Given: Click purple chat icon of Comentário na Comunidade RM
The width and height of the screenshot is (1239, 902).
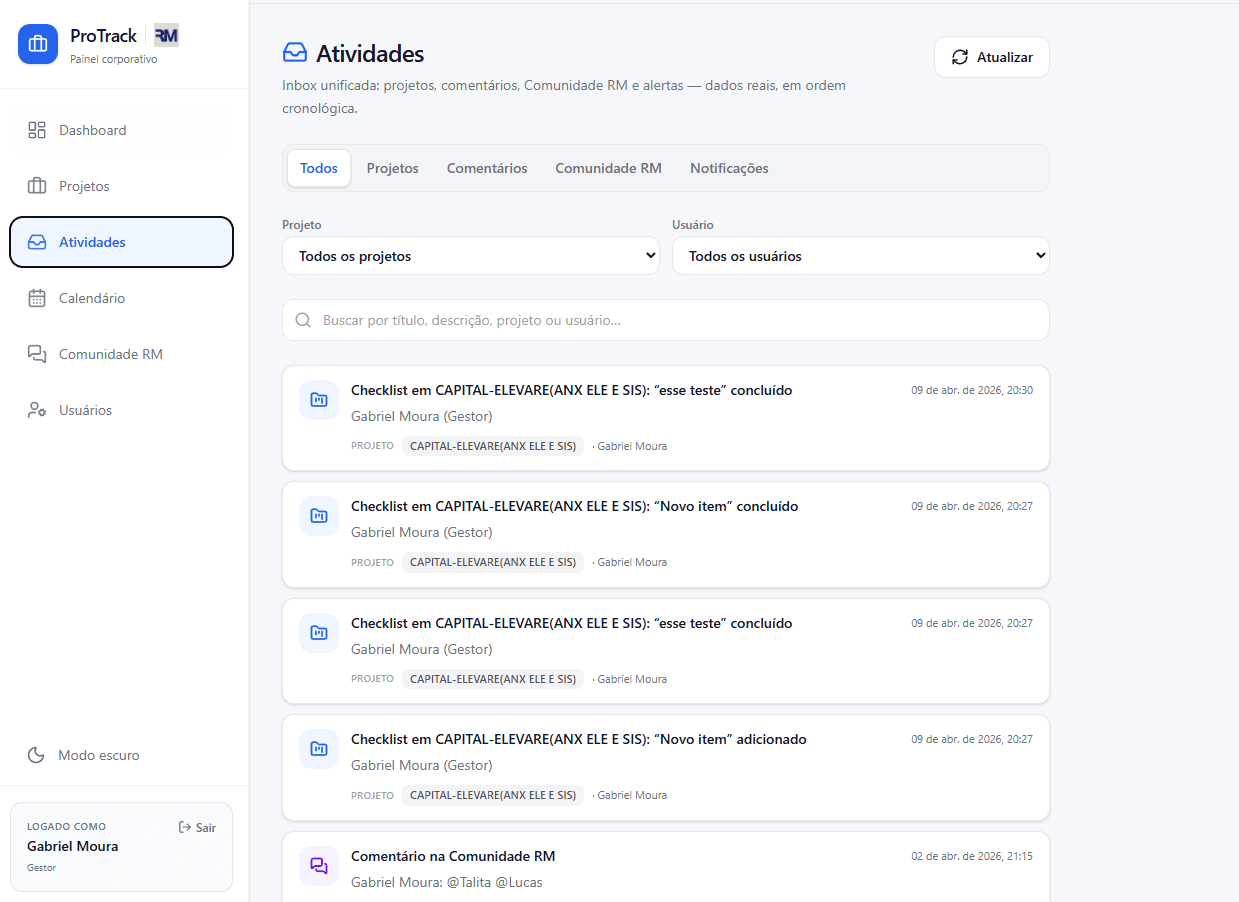Looking at the screenshot, I should click(x=319, y=866).
